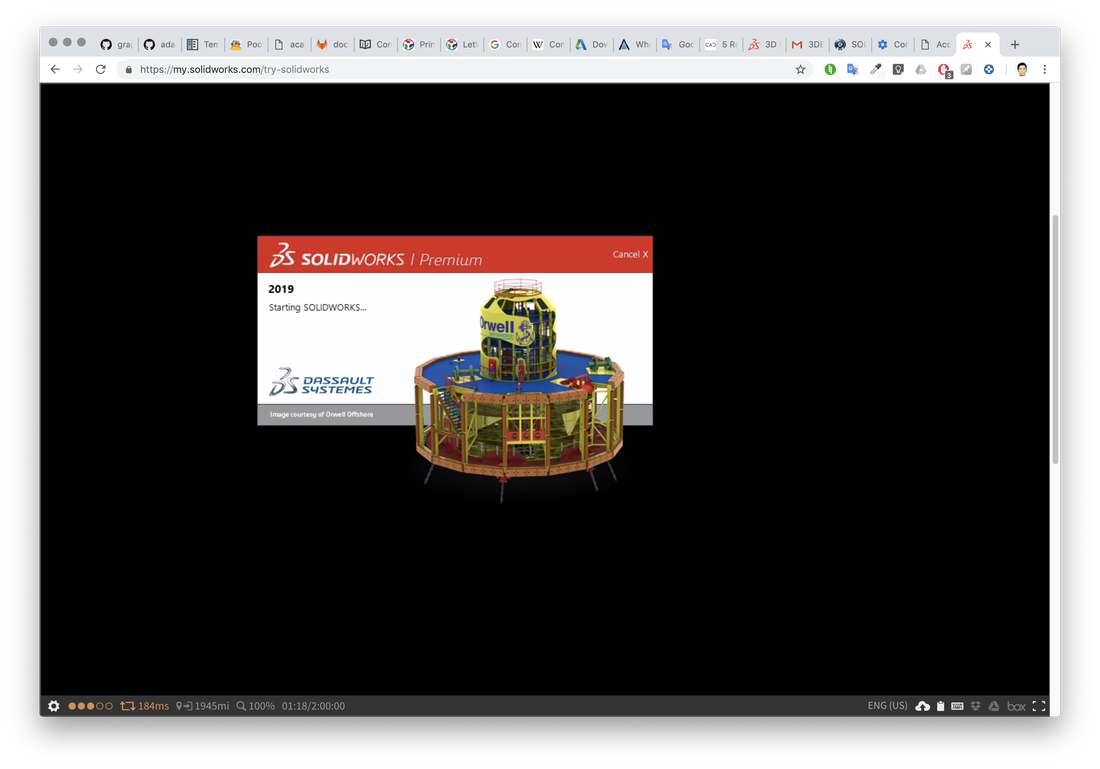Open the session settings gear icon
This screenshot has height=769, width=1100.
[53, 706]
